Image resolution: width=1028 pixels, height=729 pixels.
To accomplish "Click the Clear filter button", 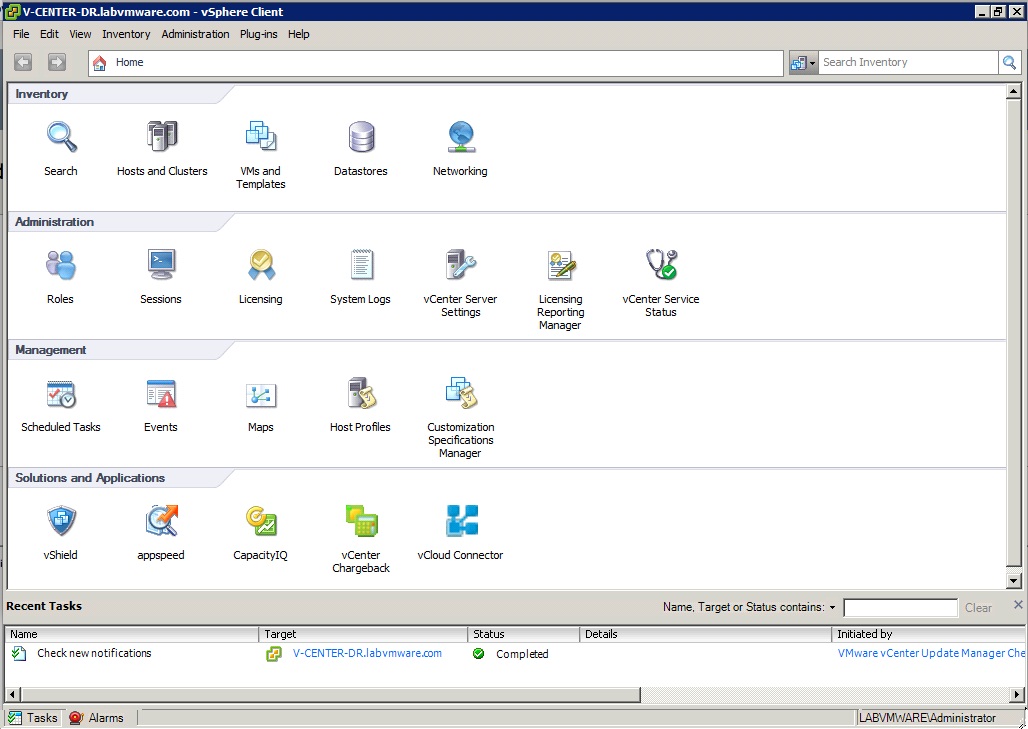I will pyautogui.click(x=978, y=608).
